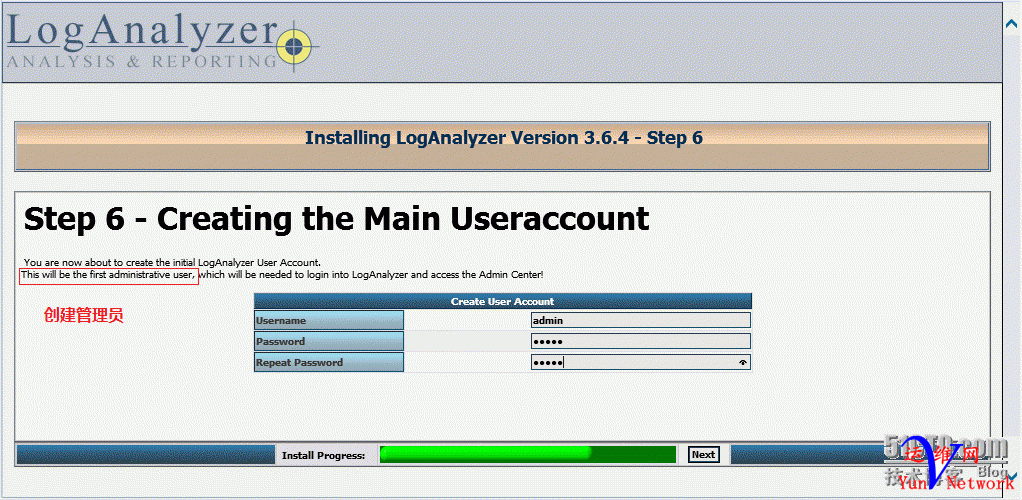The image size is (1022, 500).
Task: Click the Next button
Action: [703, 454]
